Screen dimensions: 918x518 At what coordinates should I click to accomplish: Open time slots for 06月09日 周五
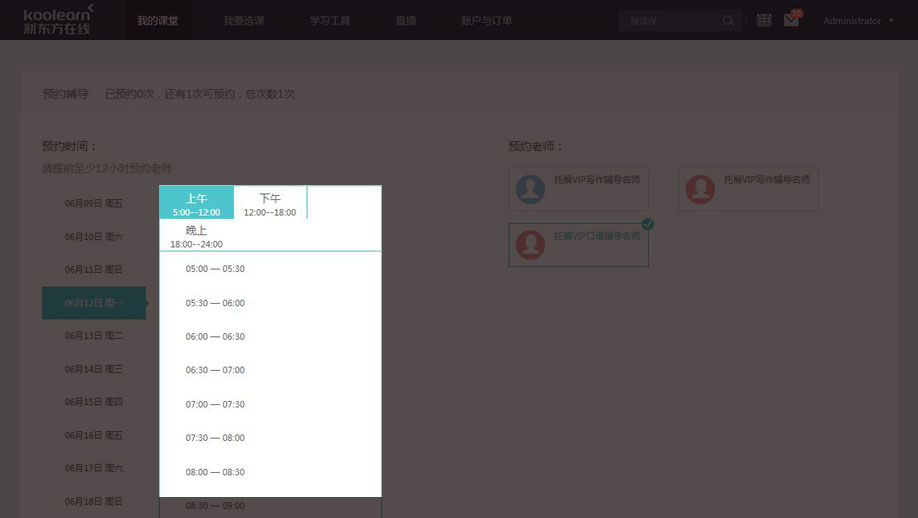pos(94,204)
